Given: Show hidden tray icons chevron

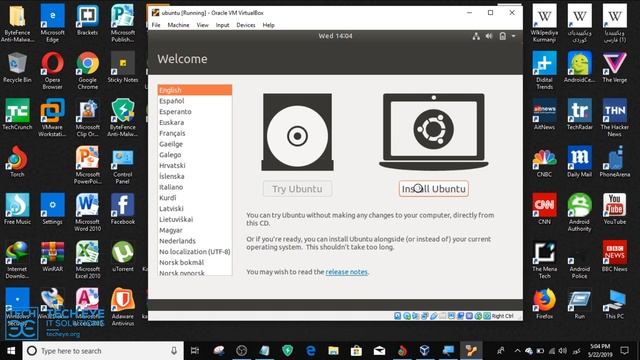Looking at the screenshot, I should (x=518, y=351).
